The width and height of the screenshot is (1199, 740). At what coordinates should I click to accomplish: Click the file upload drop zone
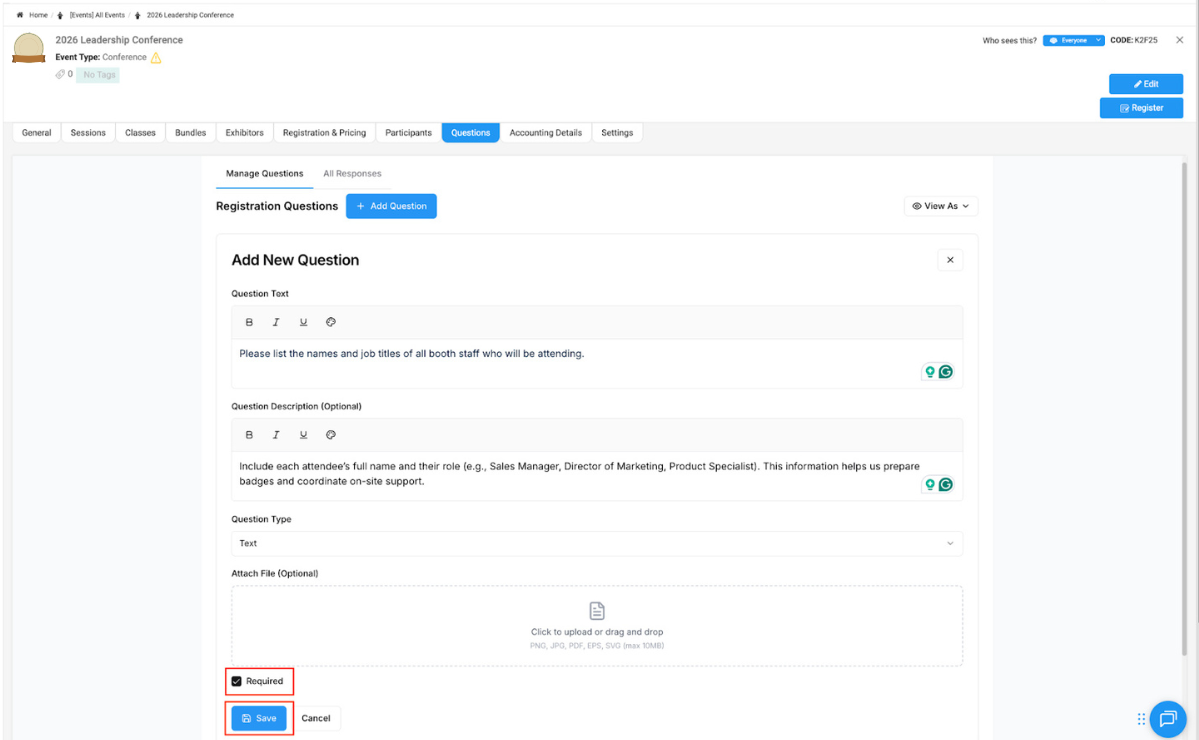pos(597,625)
